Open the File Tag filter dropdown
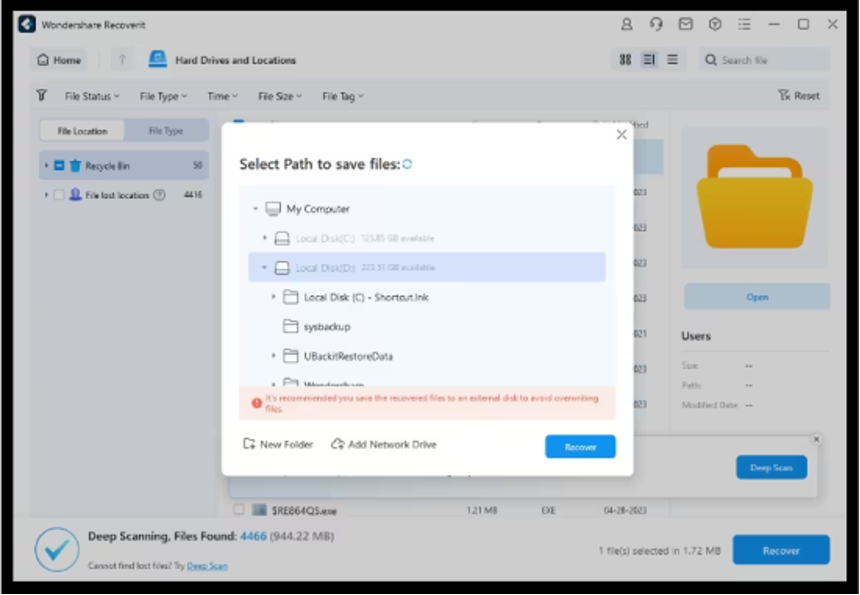 (x=343, y=97)
